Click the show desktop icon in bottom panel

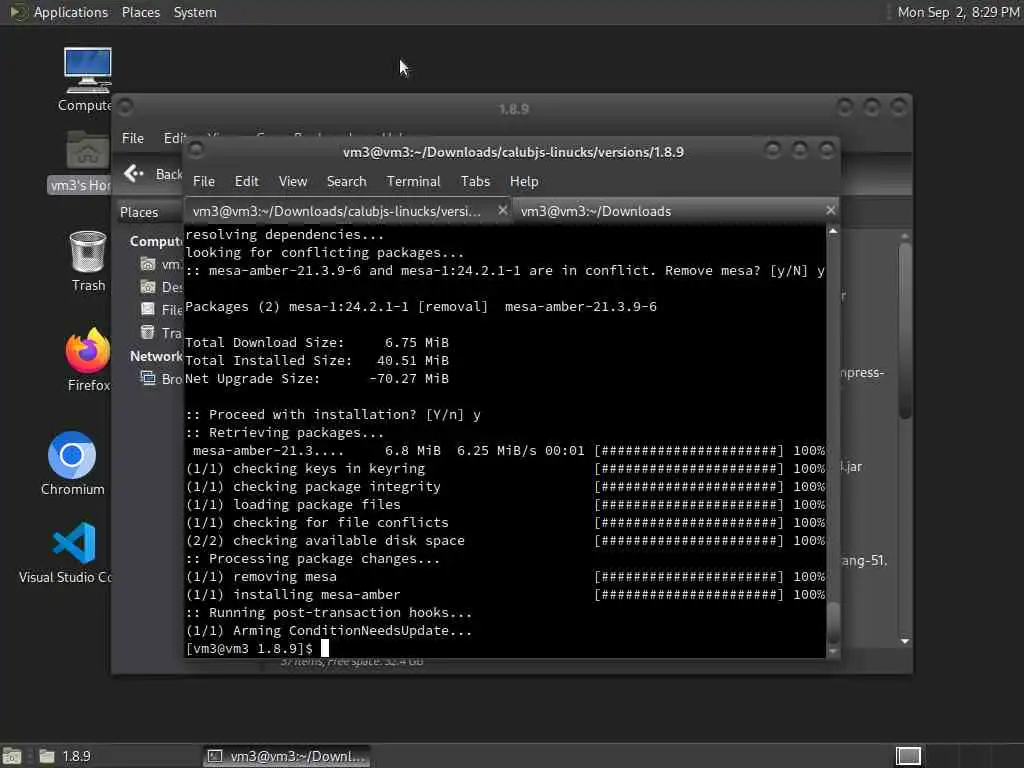[12, 756]
